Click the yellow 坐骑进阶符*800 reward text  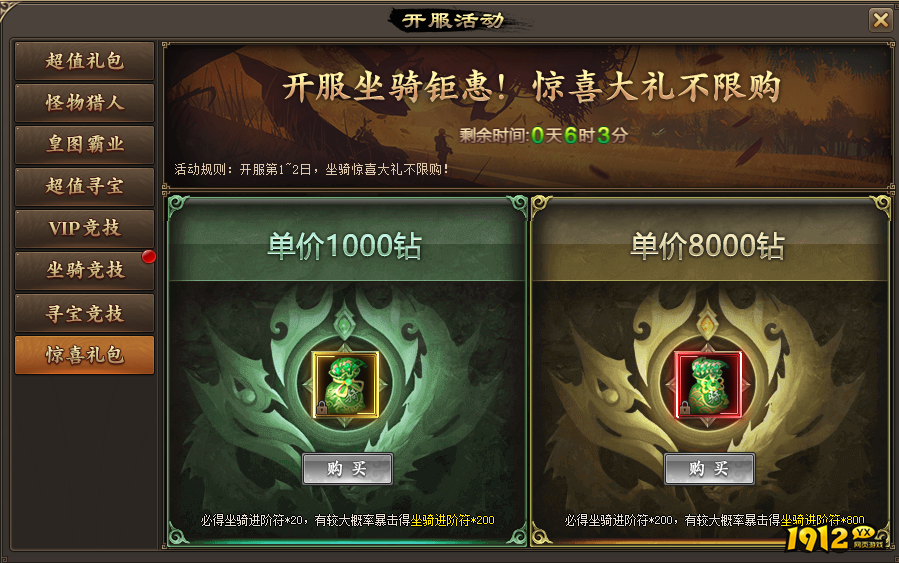pos(822,520)
